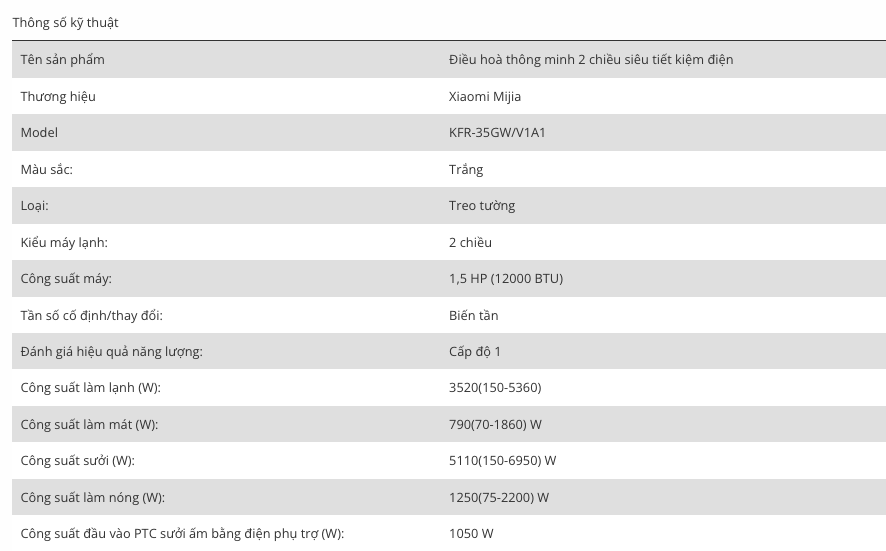Click the "Thông số kỹ thuật" heading
886x551 pixels.
tap(66, 22)
